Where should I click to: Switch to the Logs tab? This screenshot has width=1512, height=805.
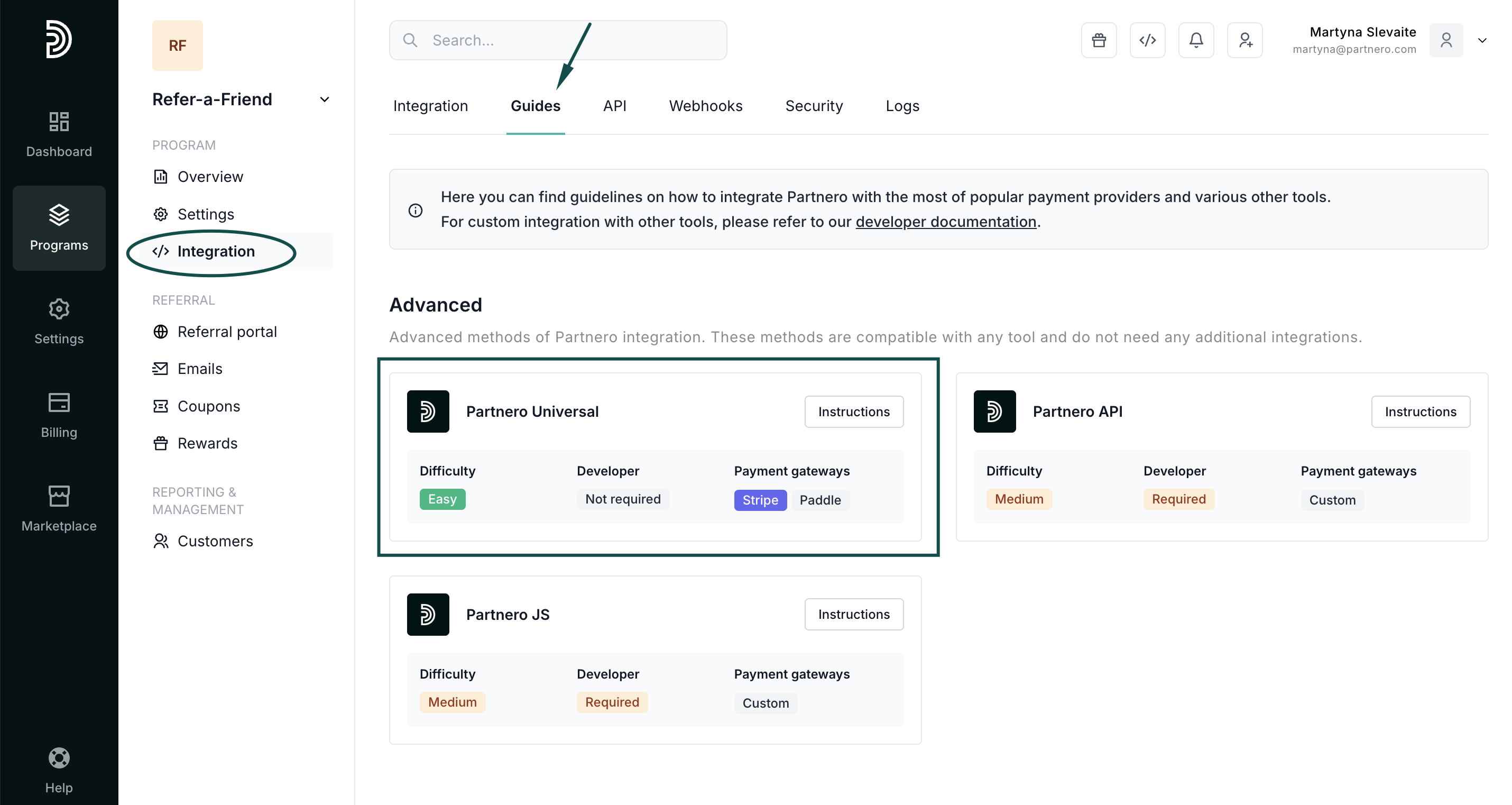coord(902,106)
